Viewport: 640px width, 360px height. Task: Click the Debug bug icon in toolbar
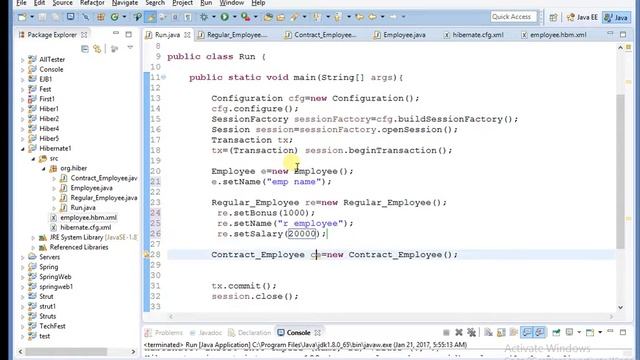coord(203,17)
